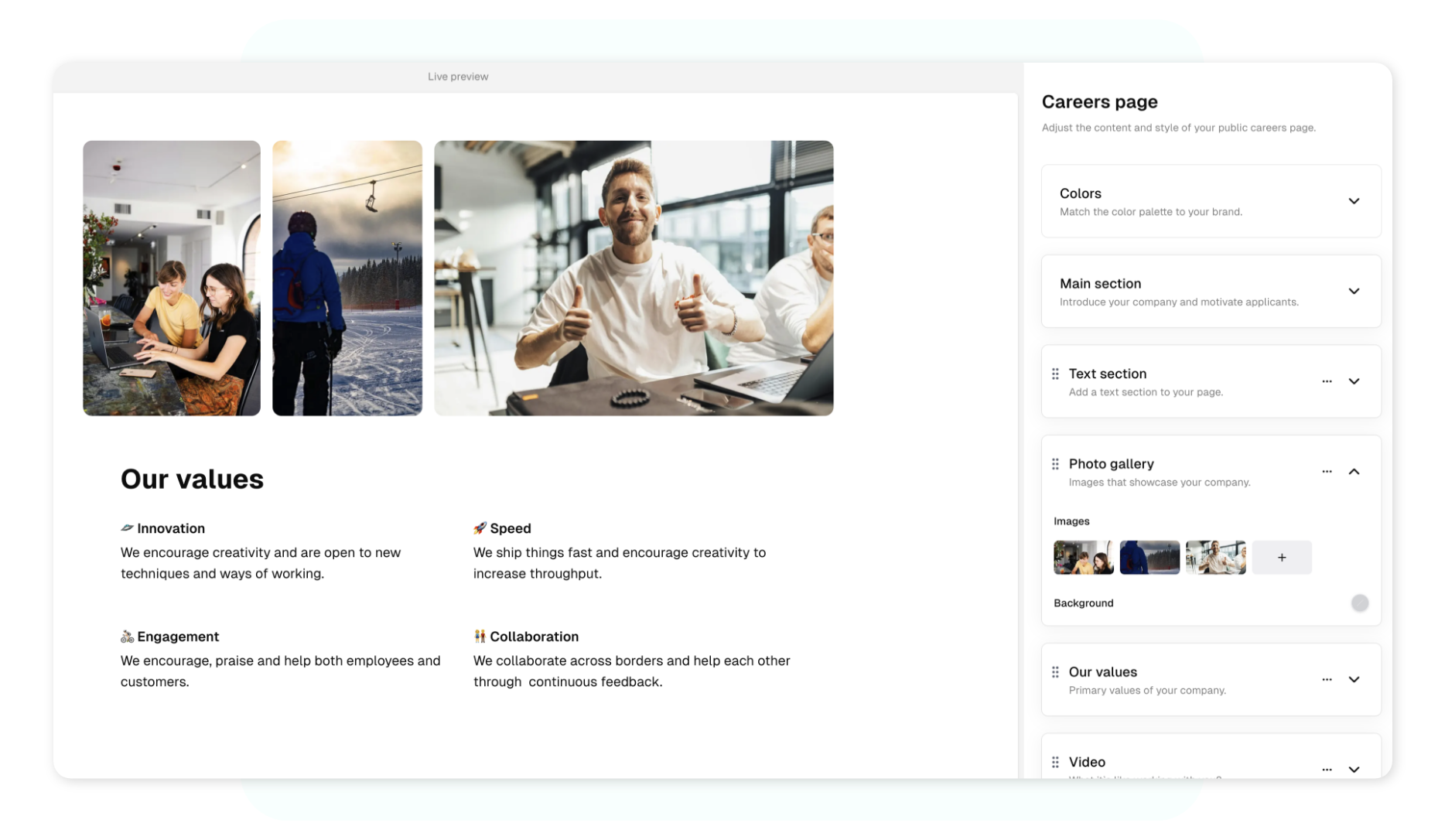Image resolution: width=1445 pixels, height=840 pixels.
Task: Click 'Match the color palette to your brand.'
Action: [x=1150, y=212]
